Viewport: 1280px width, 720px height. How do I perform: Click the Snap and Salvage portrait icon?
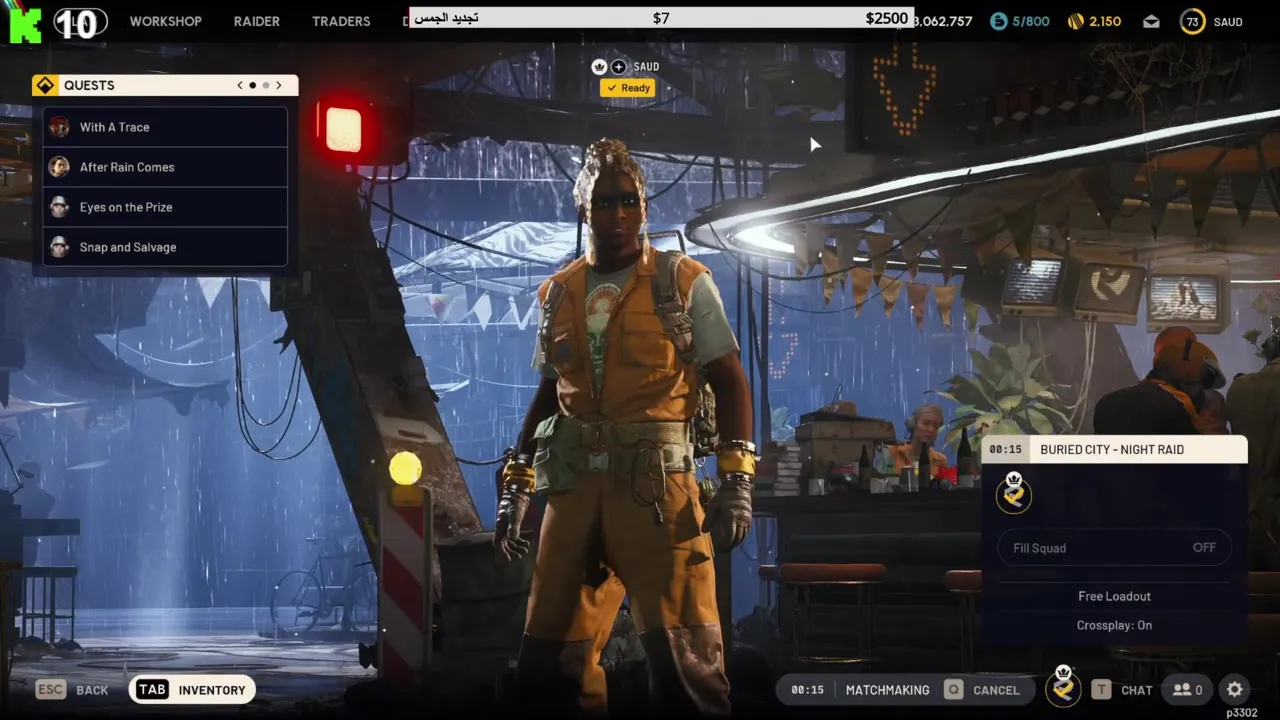click(x=60, y=247)
